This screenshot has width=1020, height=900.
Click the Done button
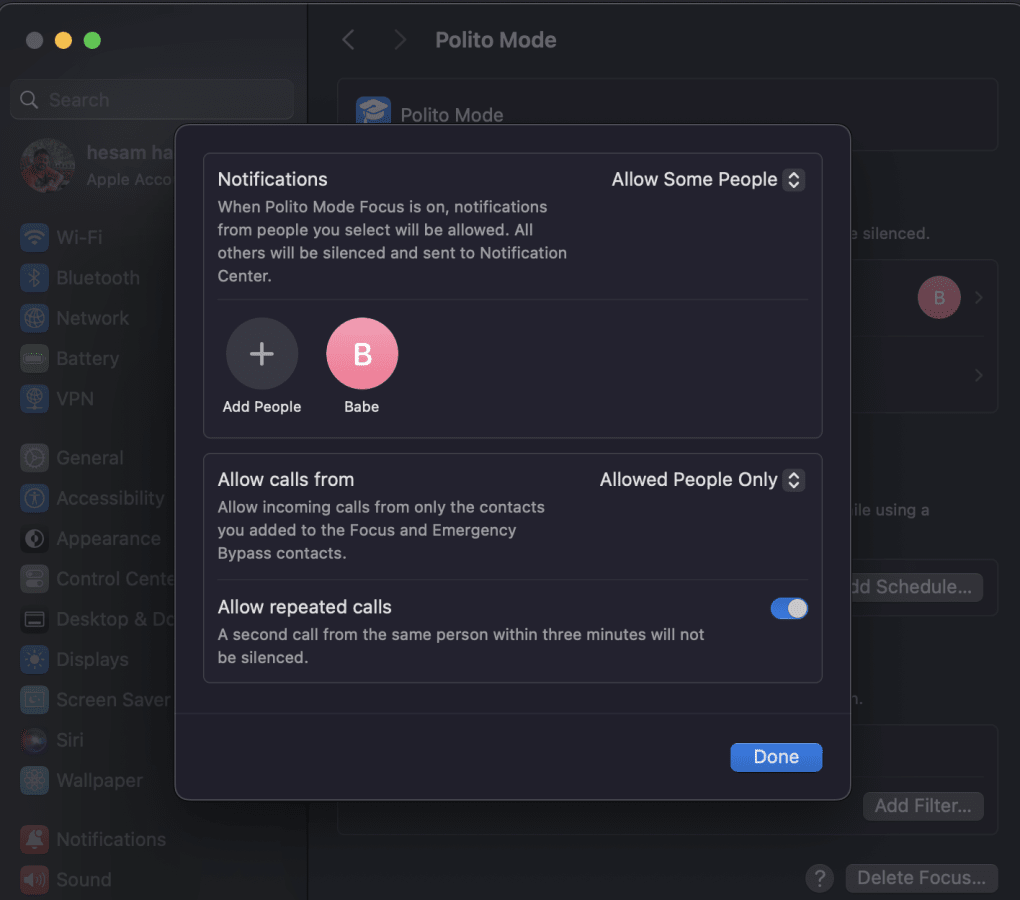coord(776,757)
